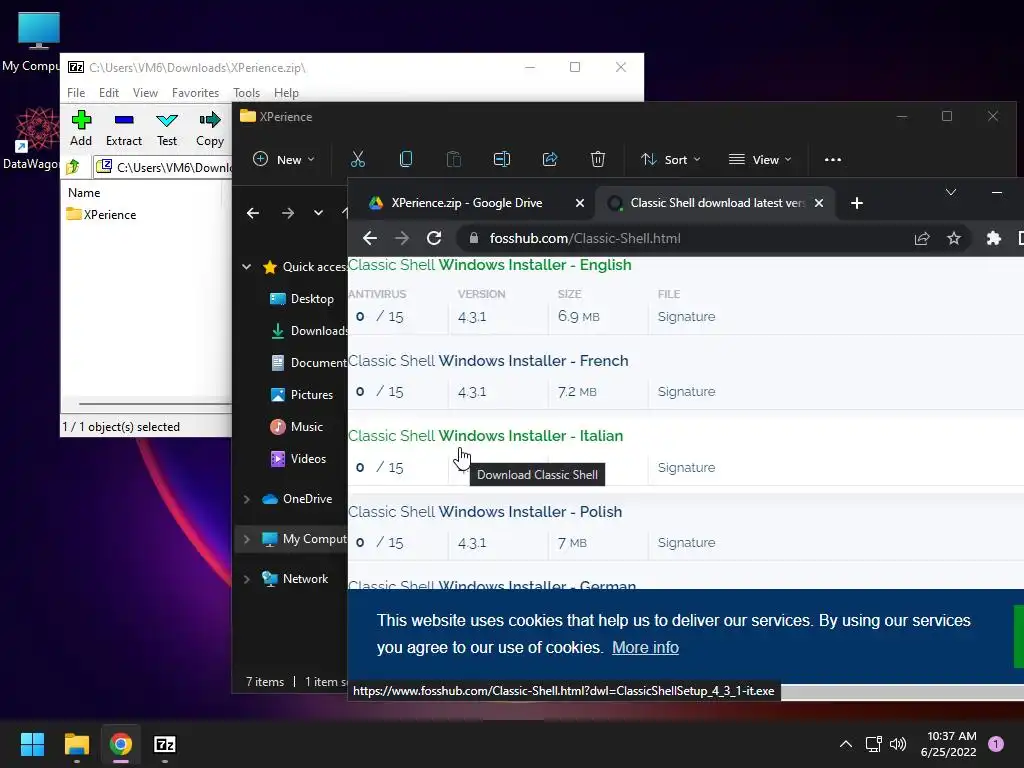The width and height of the screenshot is (1024, 768).
Task: Click the Rename icon in Explorer toolbar
Action: point(502,159)
